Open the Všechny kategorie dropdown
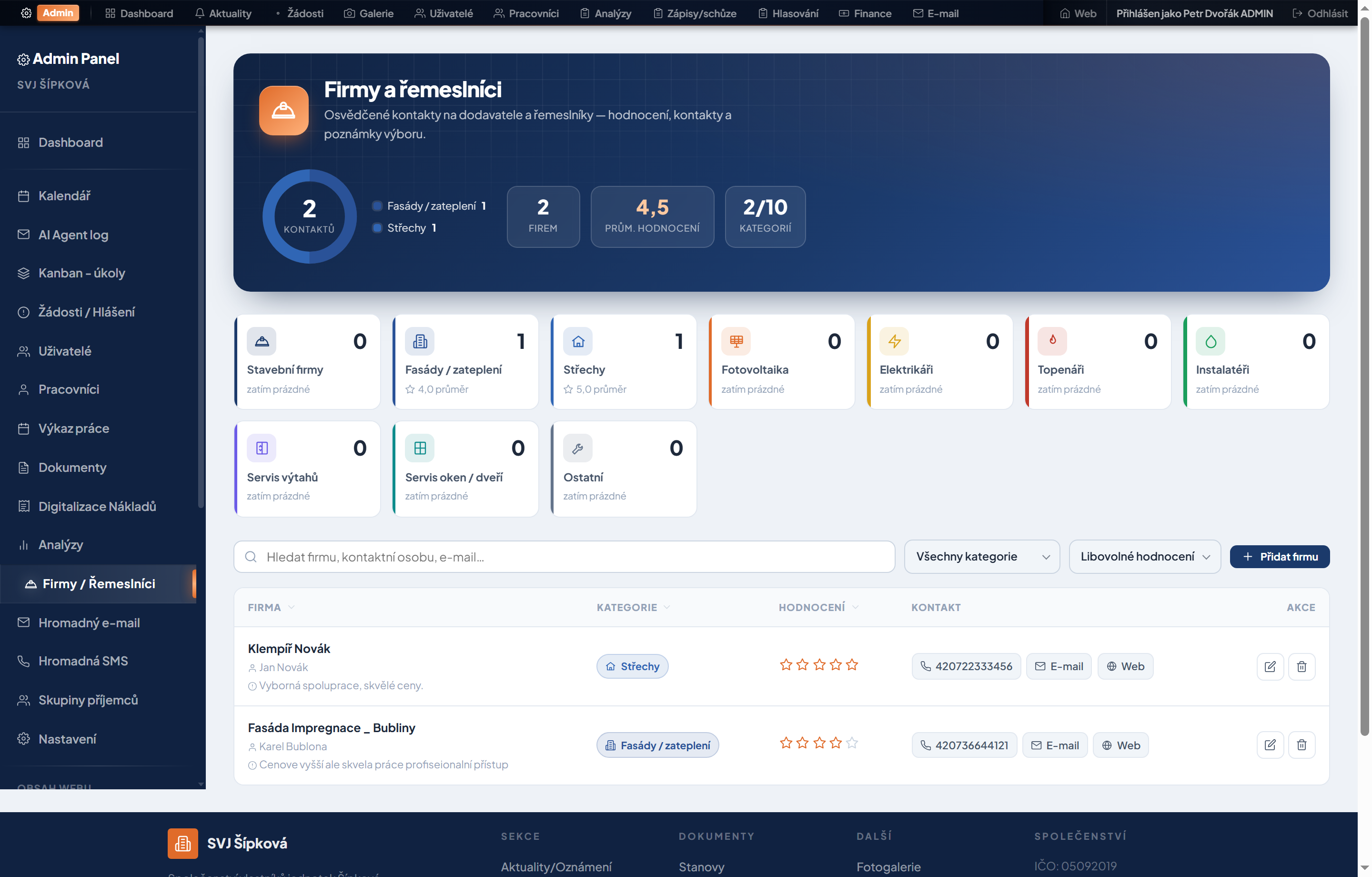Screen dimensions: 1372x877 tap(982, 557)
